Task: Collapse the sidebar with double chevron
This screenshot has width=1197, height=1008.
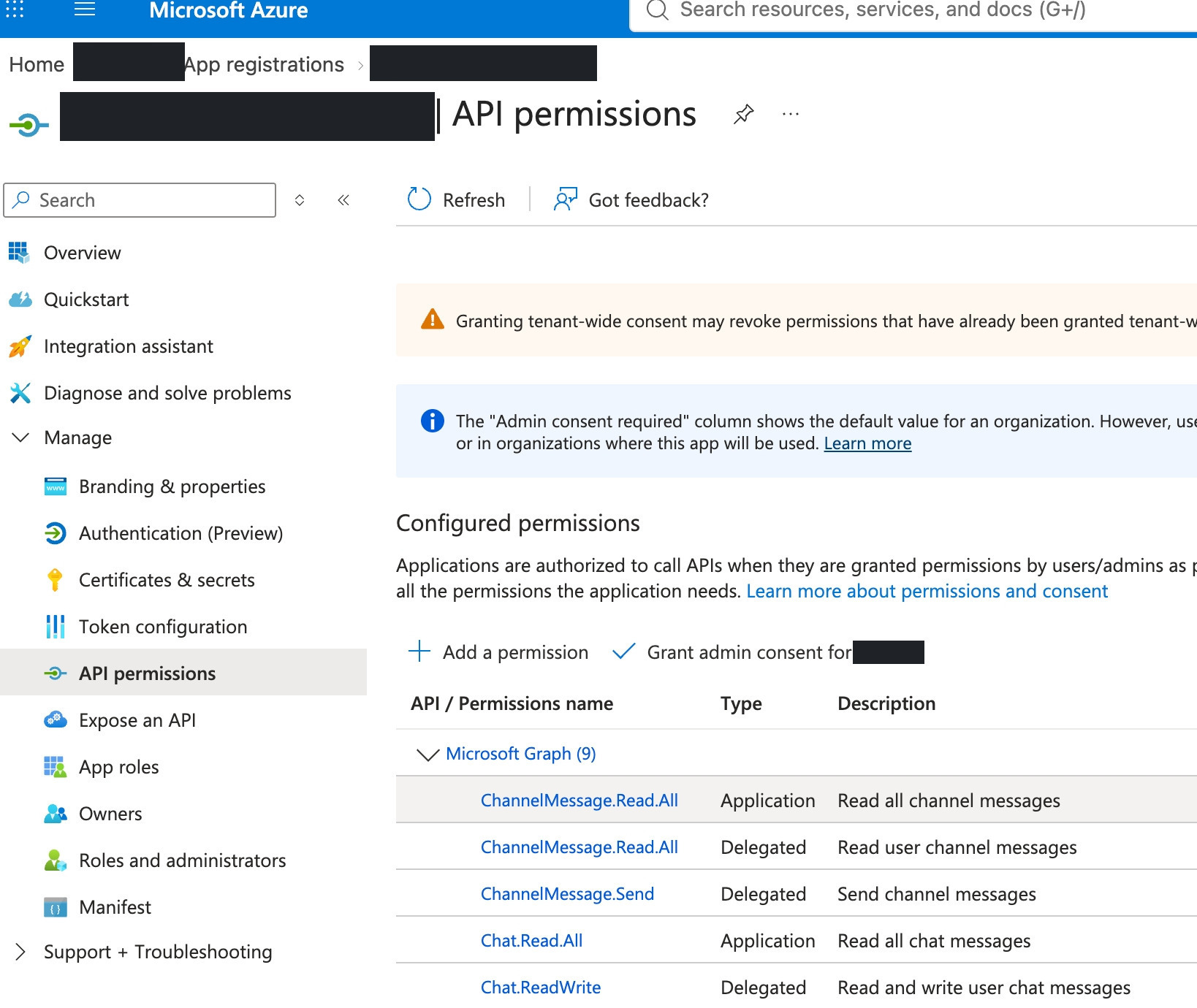Action: (343, 200)
